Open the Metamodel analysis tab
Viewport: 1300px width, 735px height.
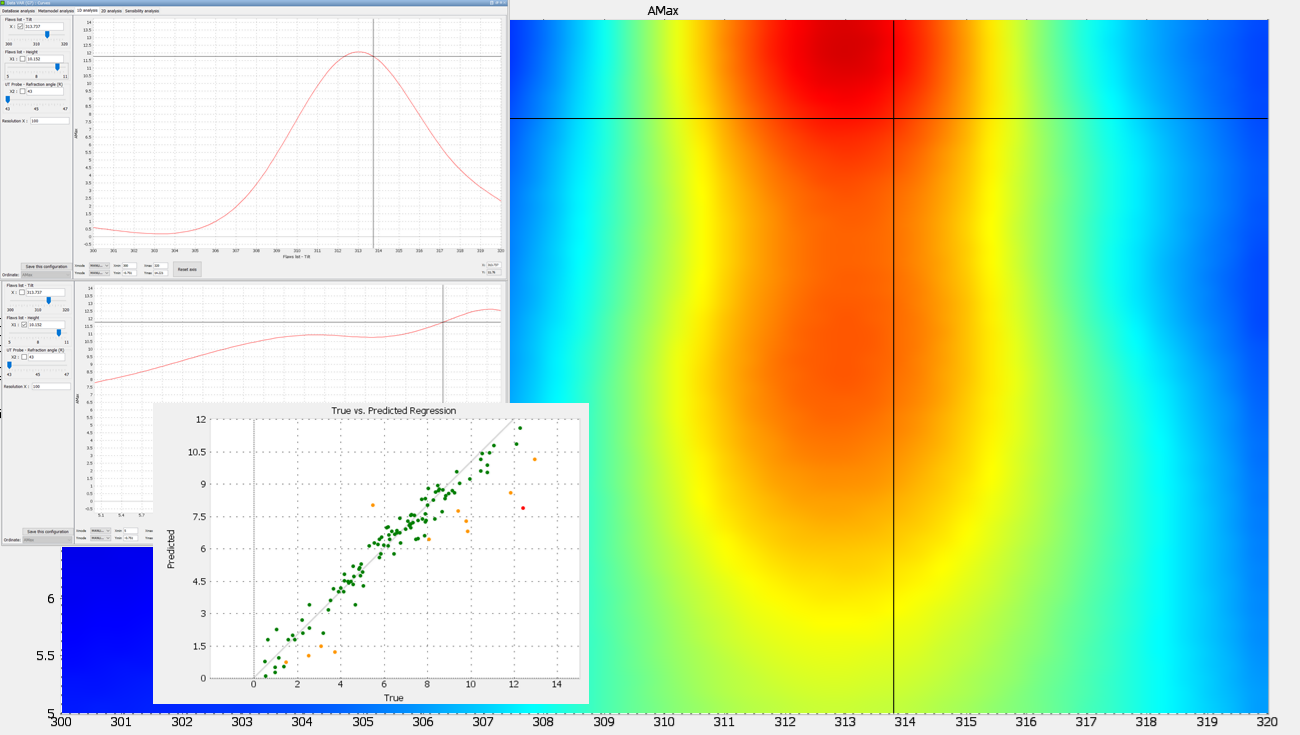pos(56,11)
